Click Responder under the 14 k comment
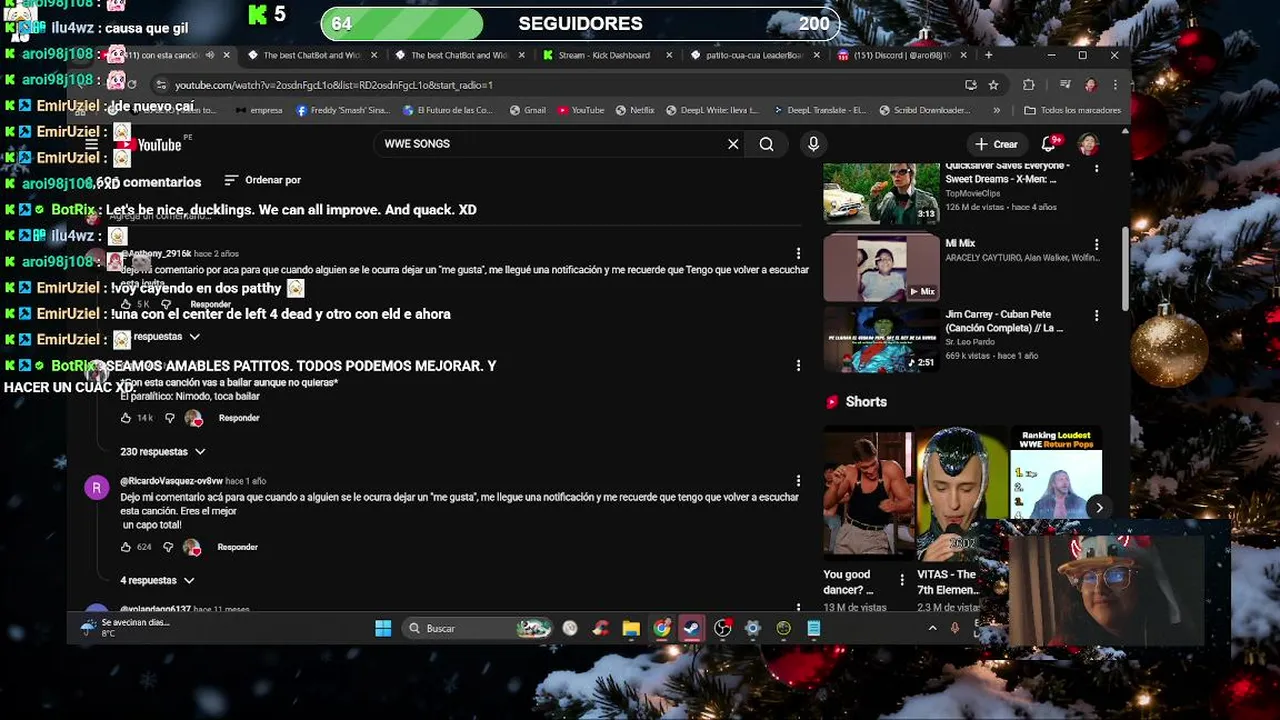1280x720 pixels. click(x=238, y=418)
